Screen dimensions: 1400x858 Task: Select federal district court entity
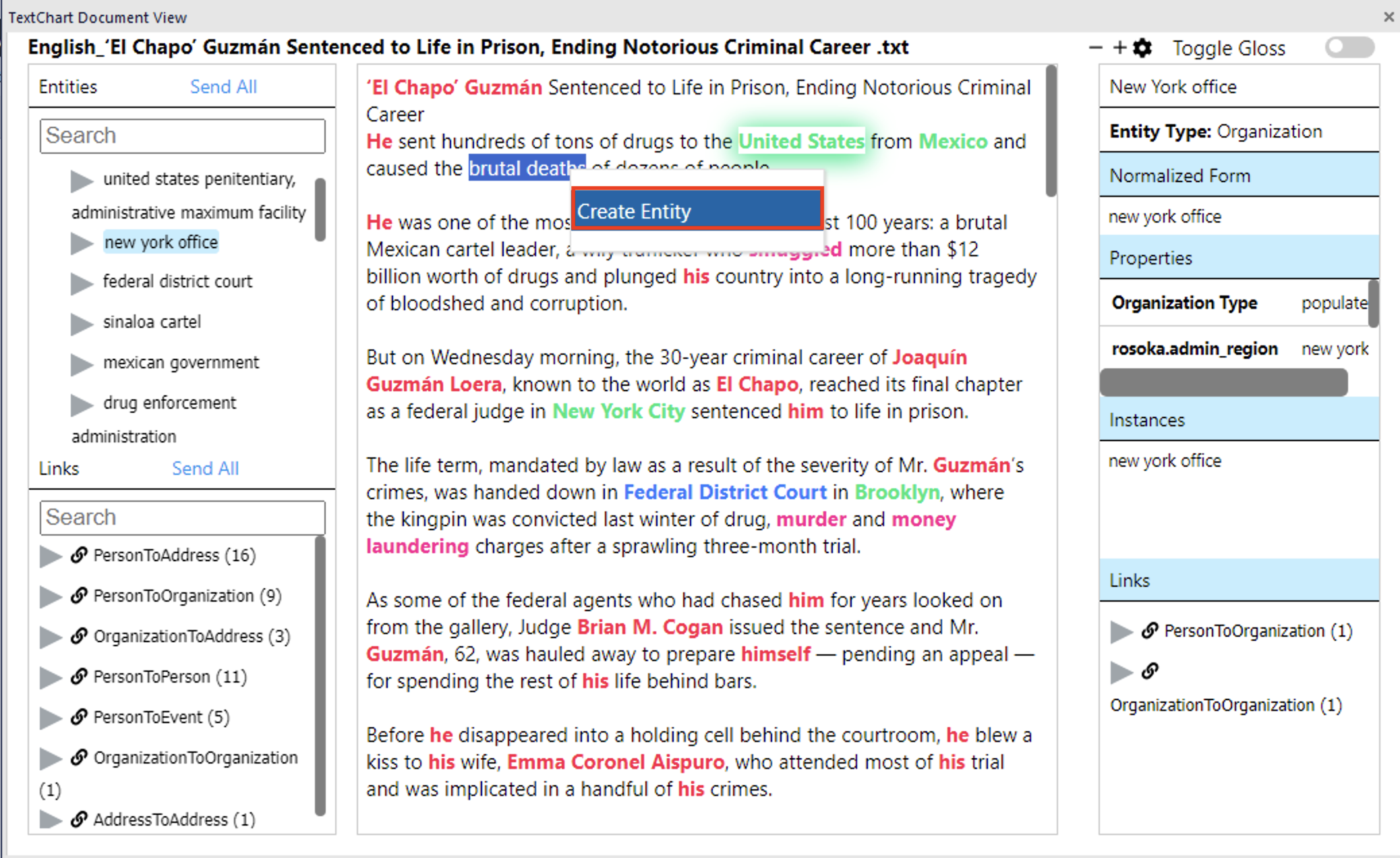(x=177, y=281)
